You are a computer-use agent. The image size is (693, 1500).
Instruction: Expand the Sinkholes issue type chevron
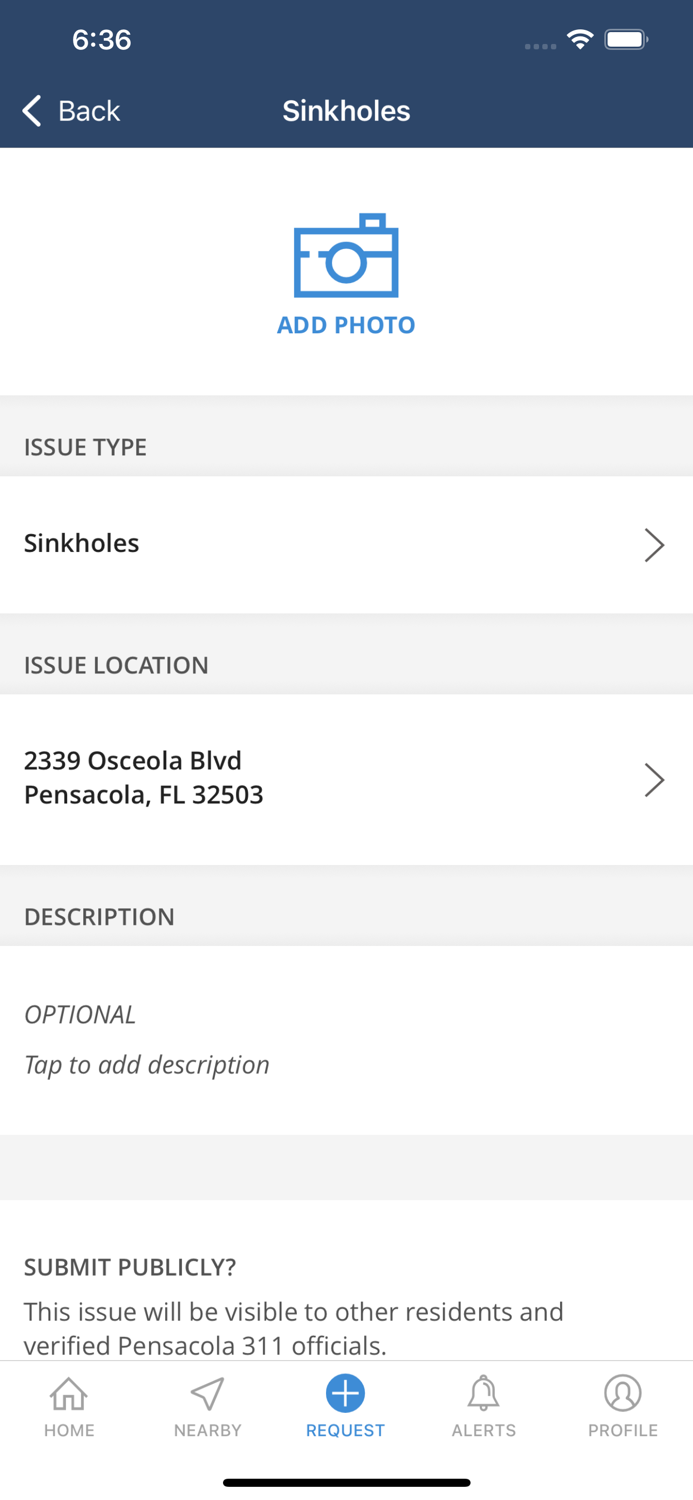click(655, 545)
